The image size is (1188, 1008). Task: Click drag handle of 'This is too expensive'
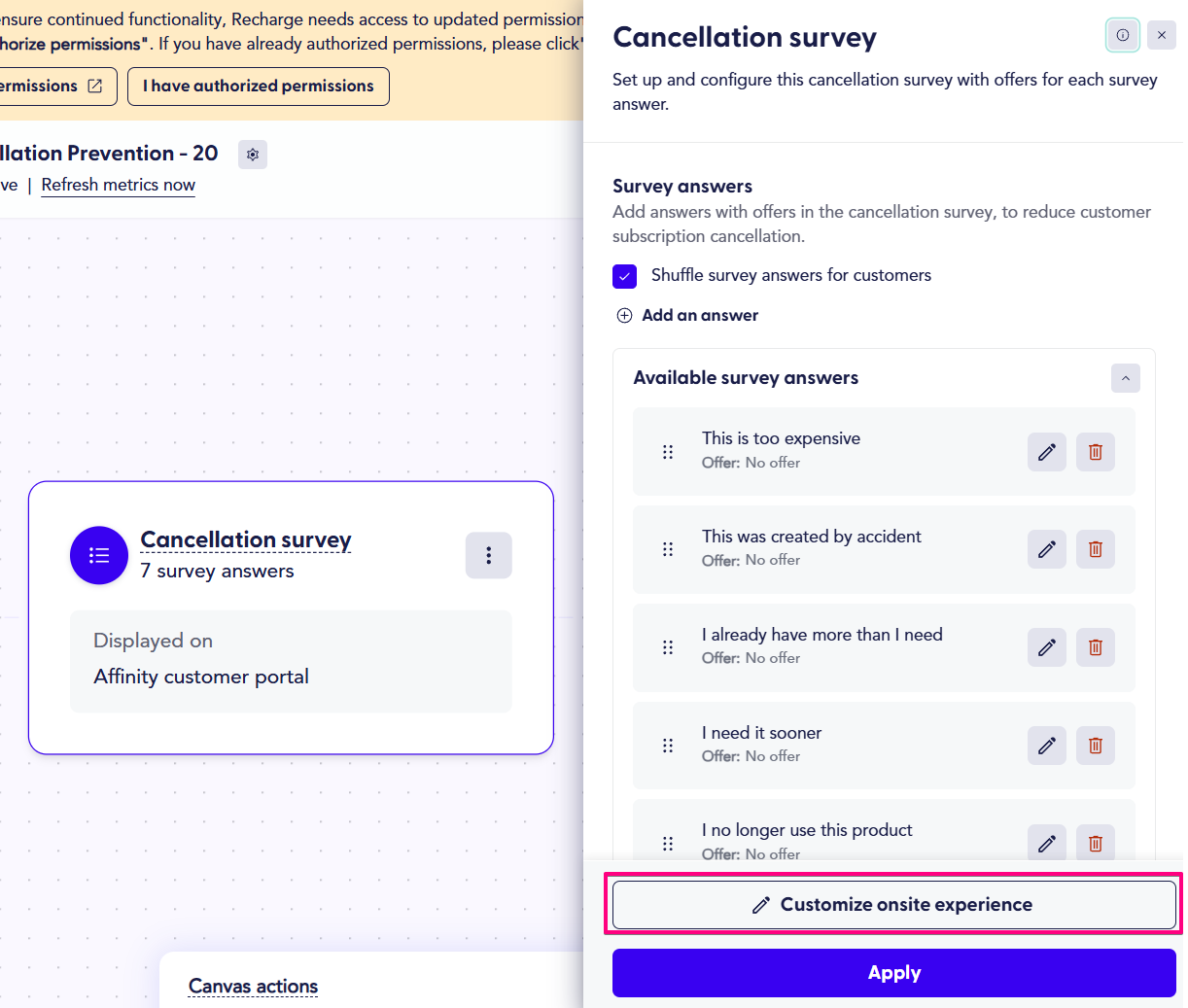coord(668,452)
